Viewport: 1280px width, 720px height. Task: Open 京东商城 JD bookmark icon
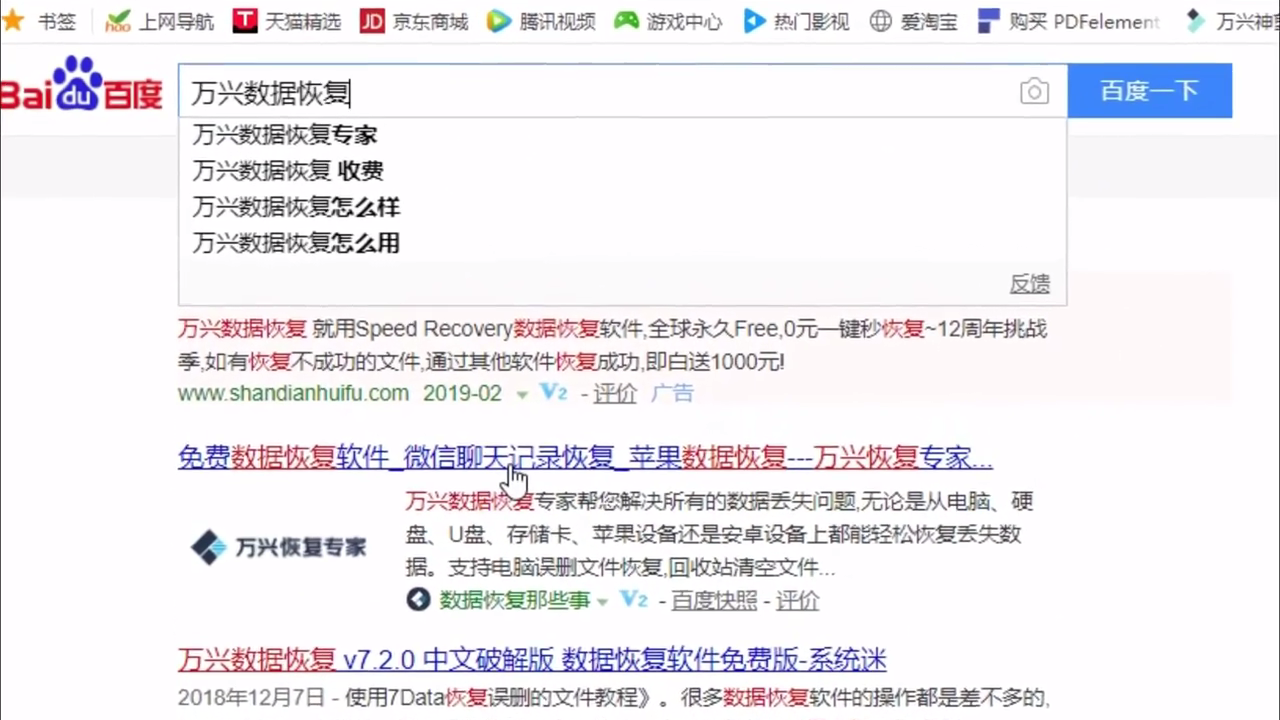coord(372,21)
